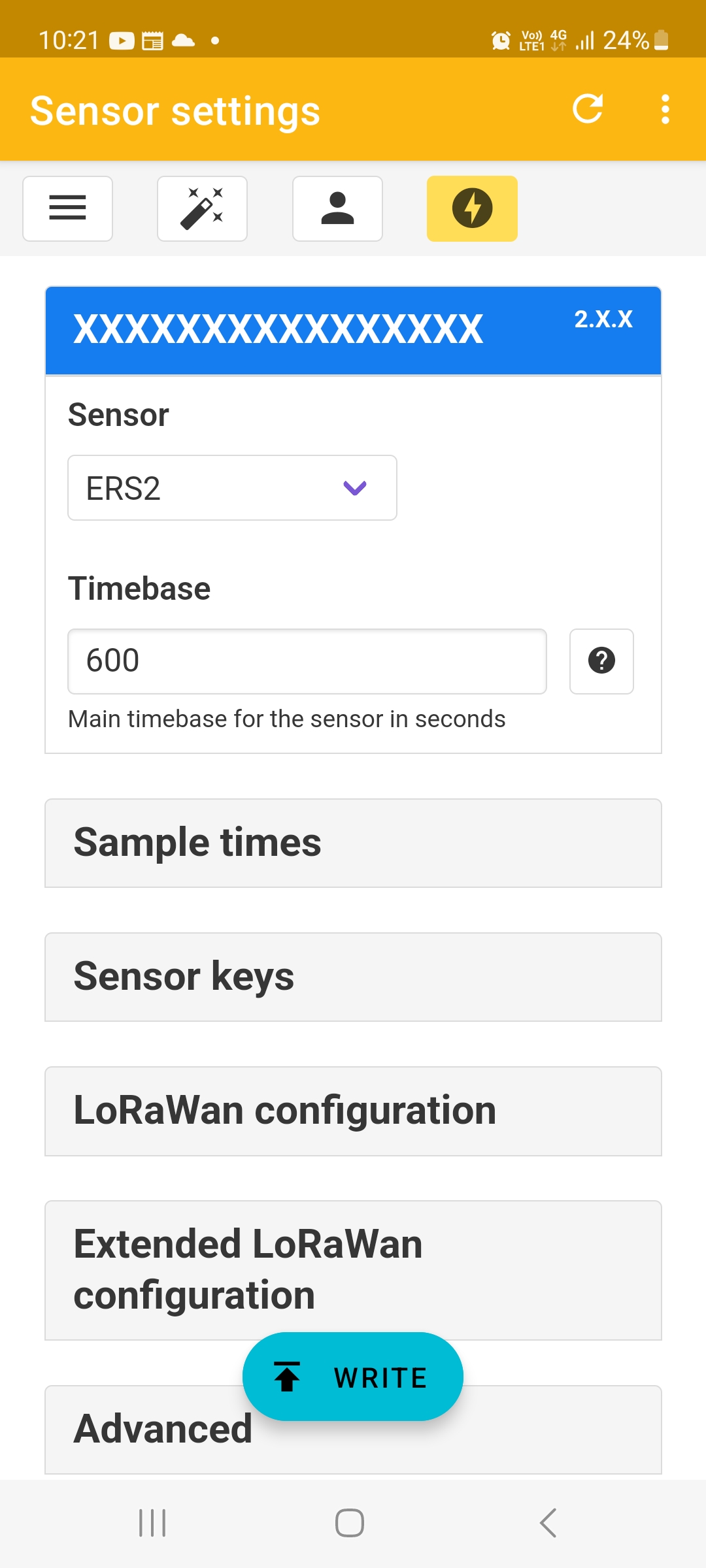Tap Android back navigation button

pyautogui.click(x=548, y=1523)
